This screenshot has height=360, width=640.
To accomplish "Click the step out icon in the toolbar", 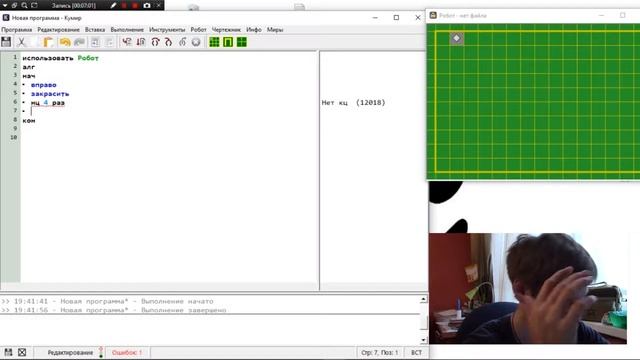I will tap(182, 42).
